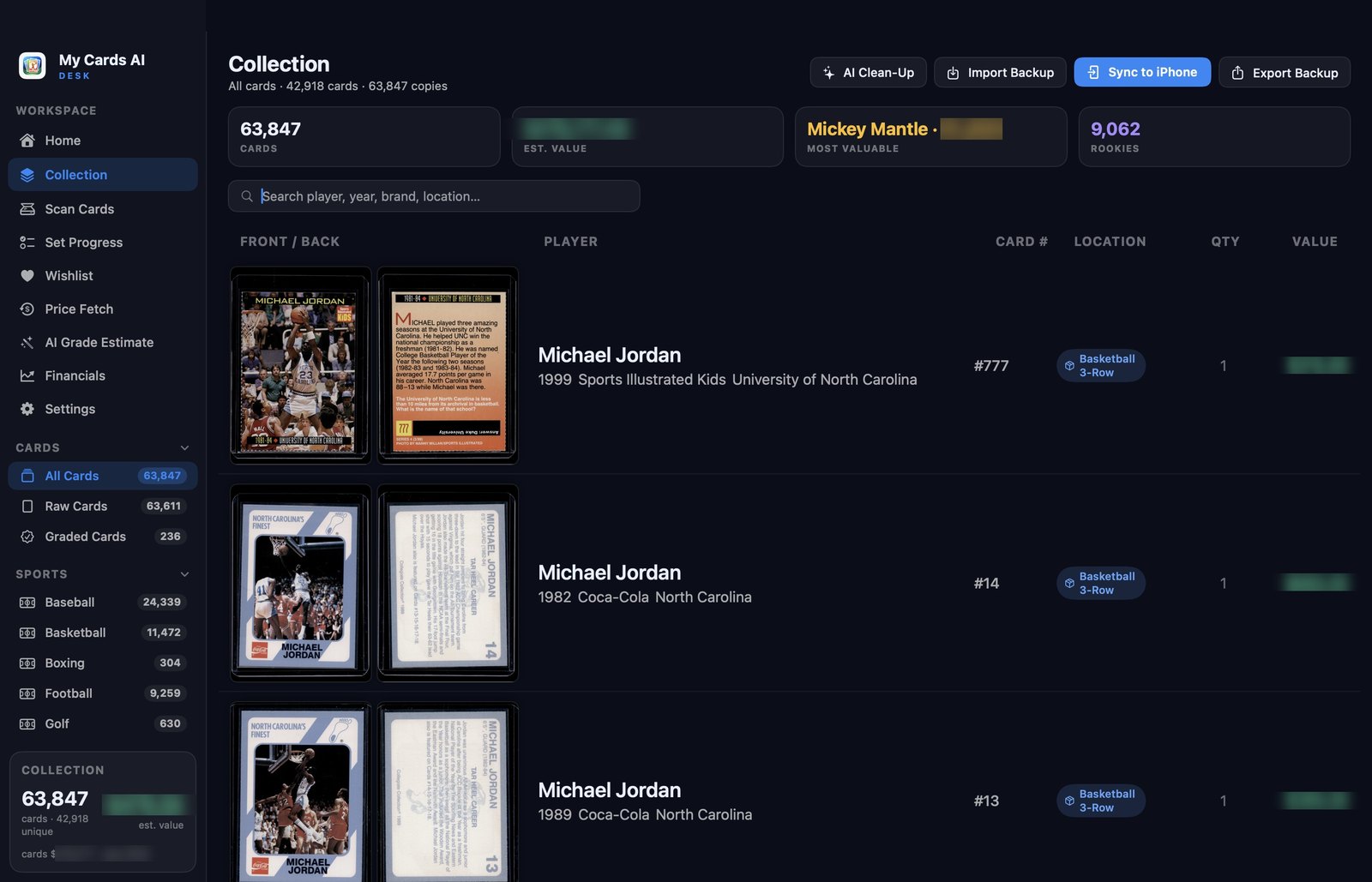Click the Settings gear icon
This screenshot has width=1372, height=882.
(x=27, y=410)
